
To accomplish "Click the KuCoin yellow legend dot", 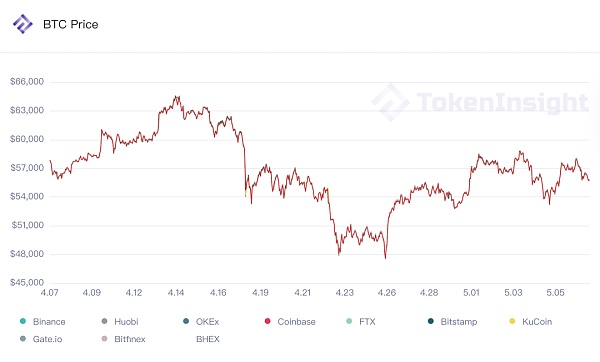I will coord(512,321).
